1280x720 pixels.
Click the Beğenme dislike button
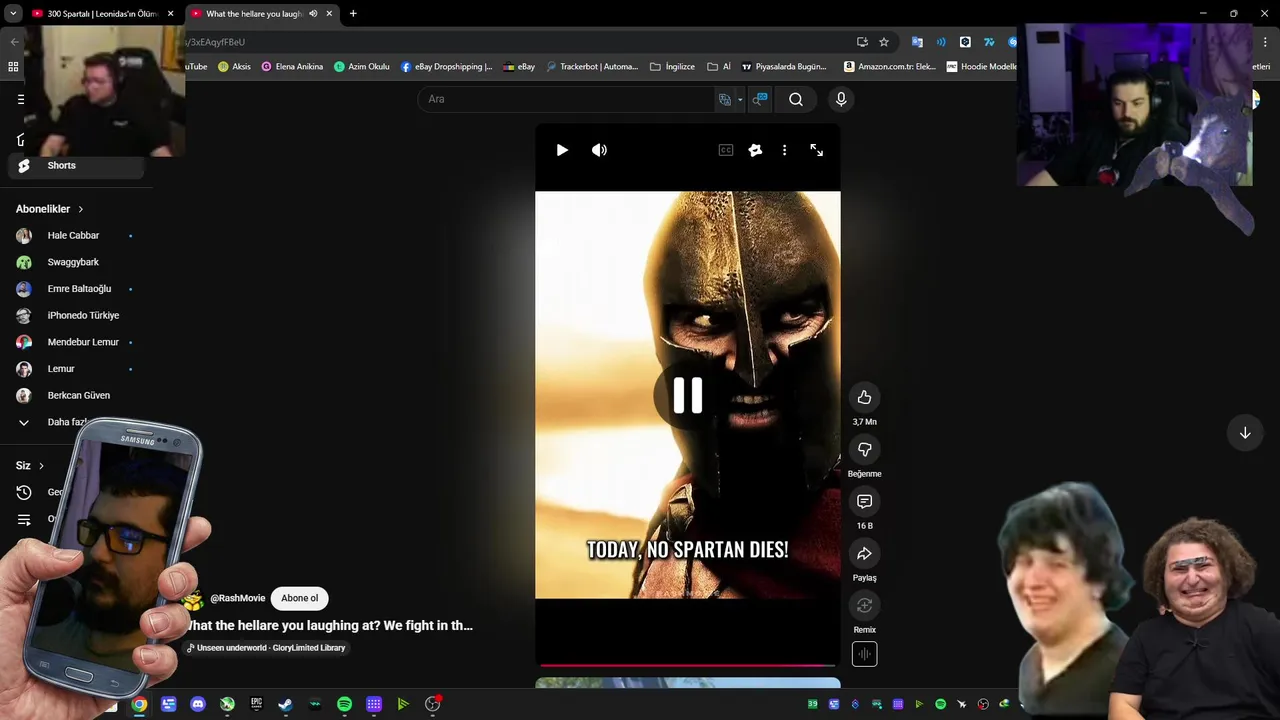point(864,449)
